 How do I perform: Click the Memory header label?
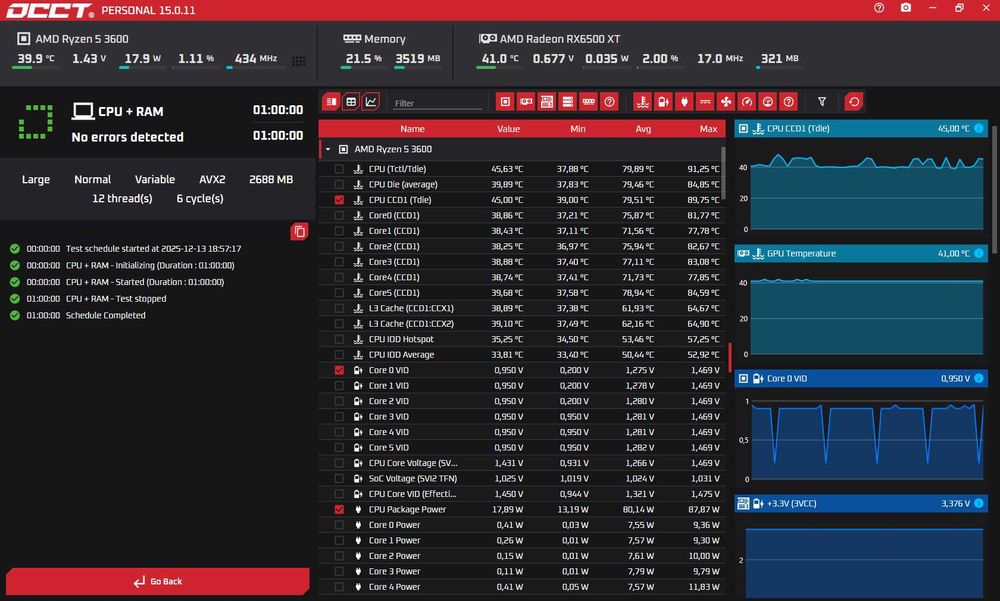point(385,39)
